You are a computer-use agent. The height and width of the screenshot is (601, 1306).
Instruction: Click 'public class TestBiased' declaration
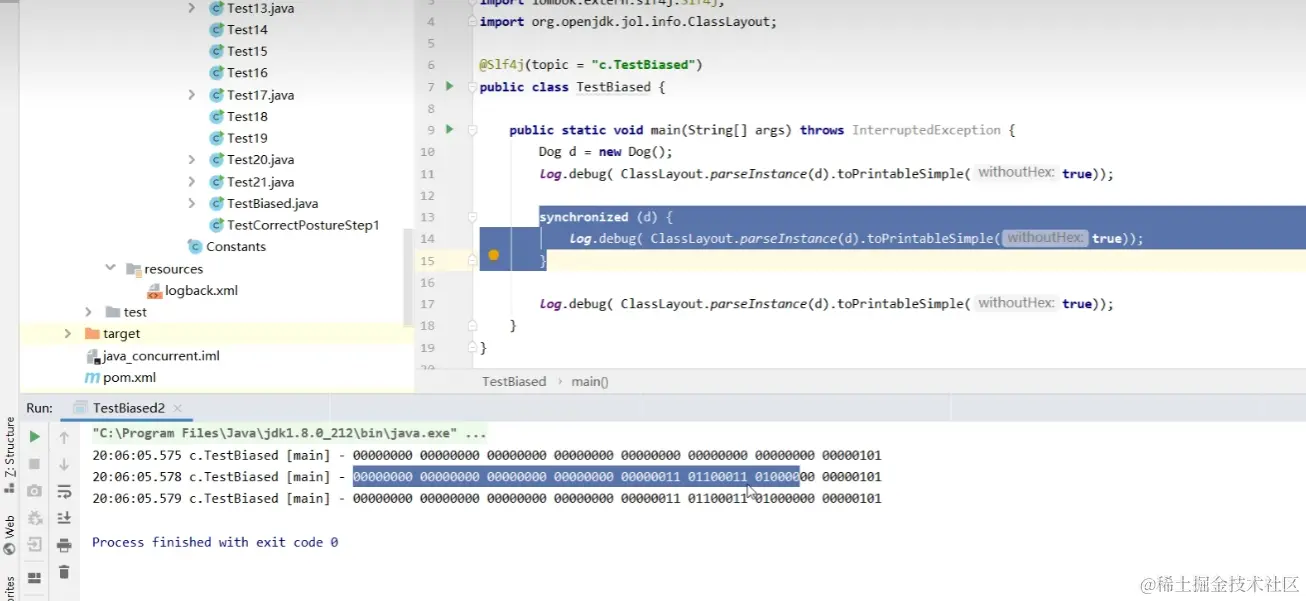572,87
